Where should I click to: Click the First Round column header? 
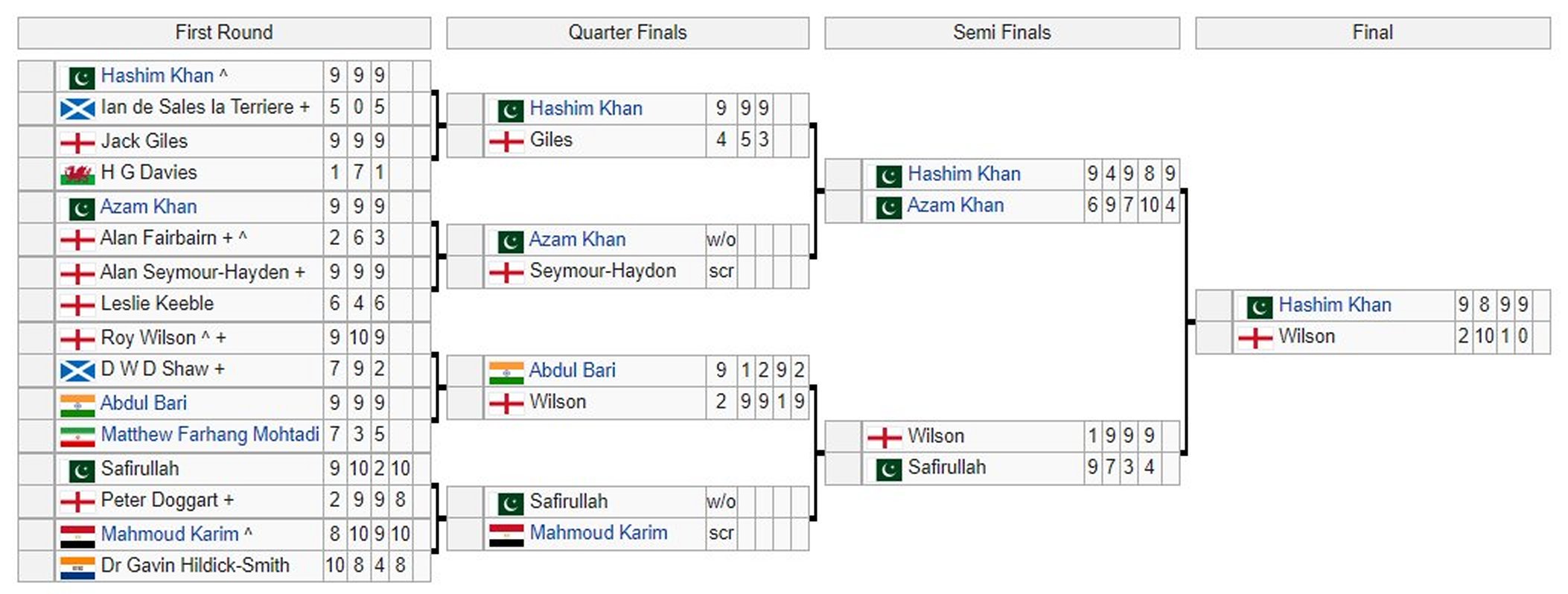tap(224, 33)
